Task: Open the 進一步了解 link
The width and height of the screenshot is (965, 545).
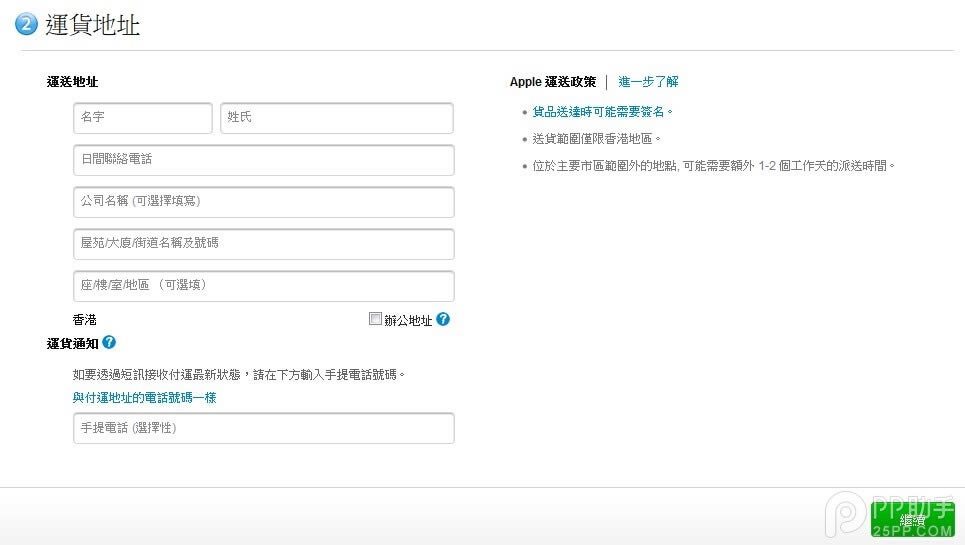Action: click(x=648, y=82)
